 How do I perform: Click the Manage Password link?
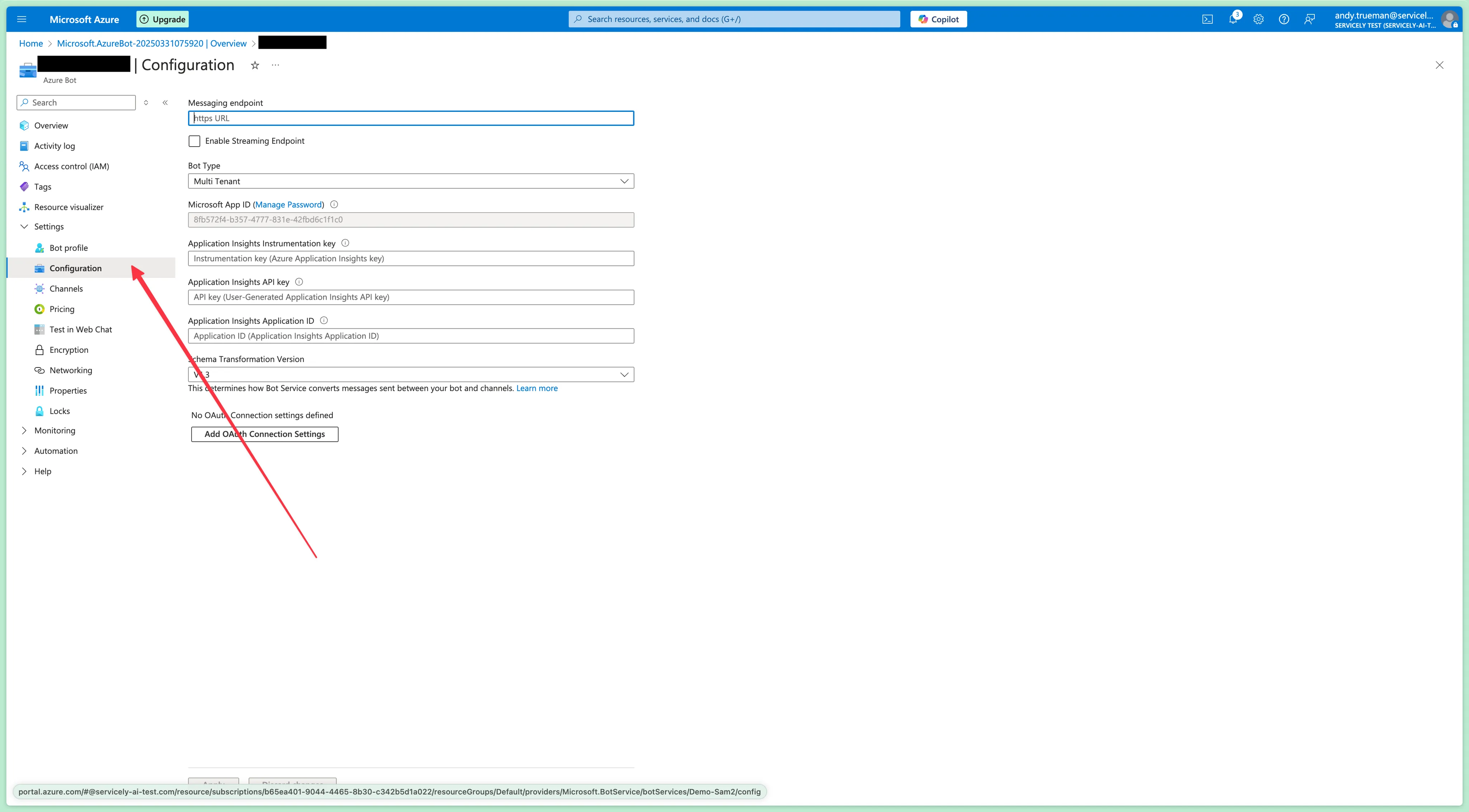coord(289,205)
